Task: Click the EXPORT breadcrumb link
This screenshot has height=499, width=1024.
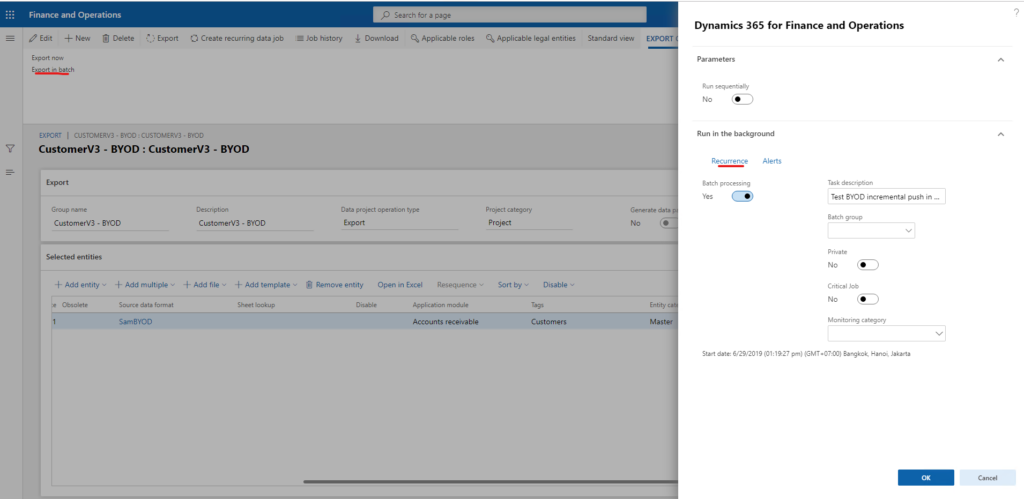Action: point(50,136)
